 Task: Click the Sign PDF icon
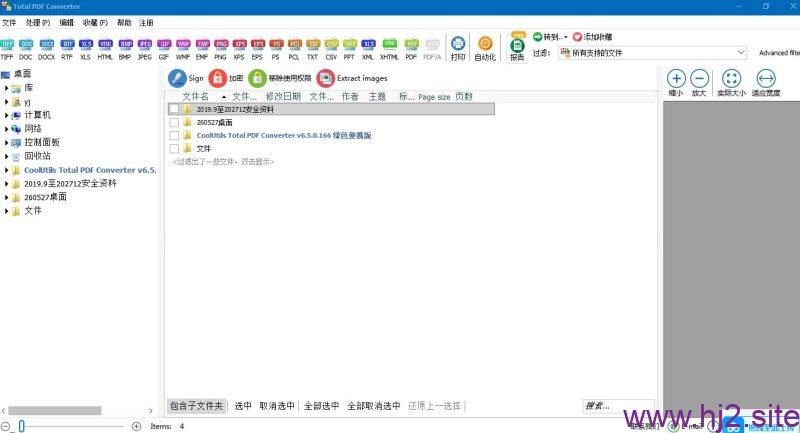177,78
